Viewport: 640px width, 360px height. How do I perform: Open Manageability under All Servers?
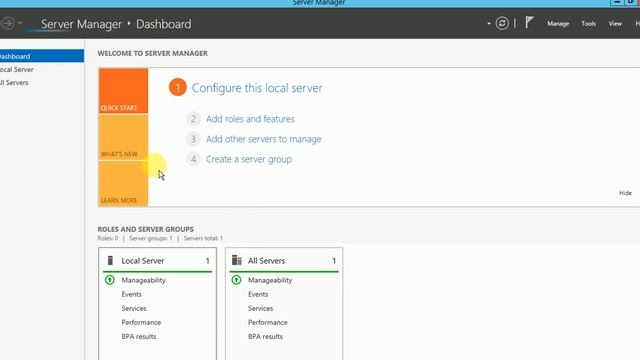click(270, 280)
